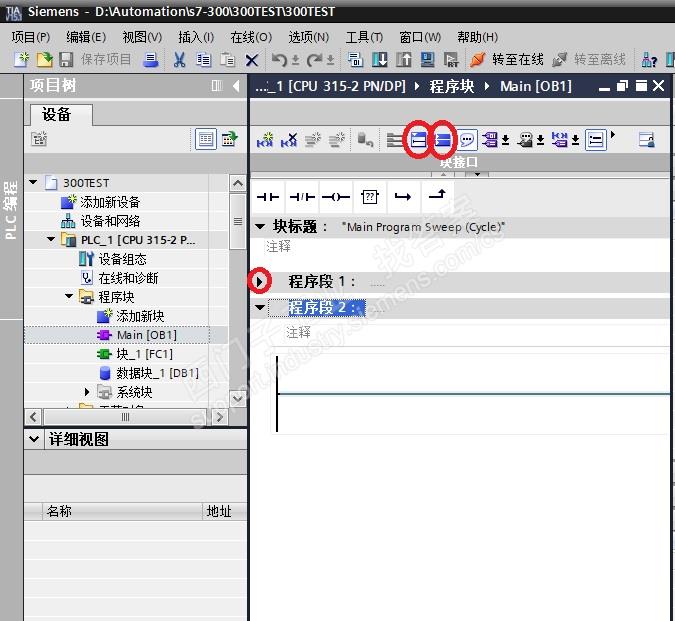Viewport: 675px width, 621px height.
Task: Collapse the 项目树 panel with arrow
Action: click(x=236, y=86)
